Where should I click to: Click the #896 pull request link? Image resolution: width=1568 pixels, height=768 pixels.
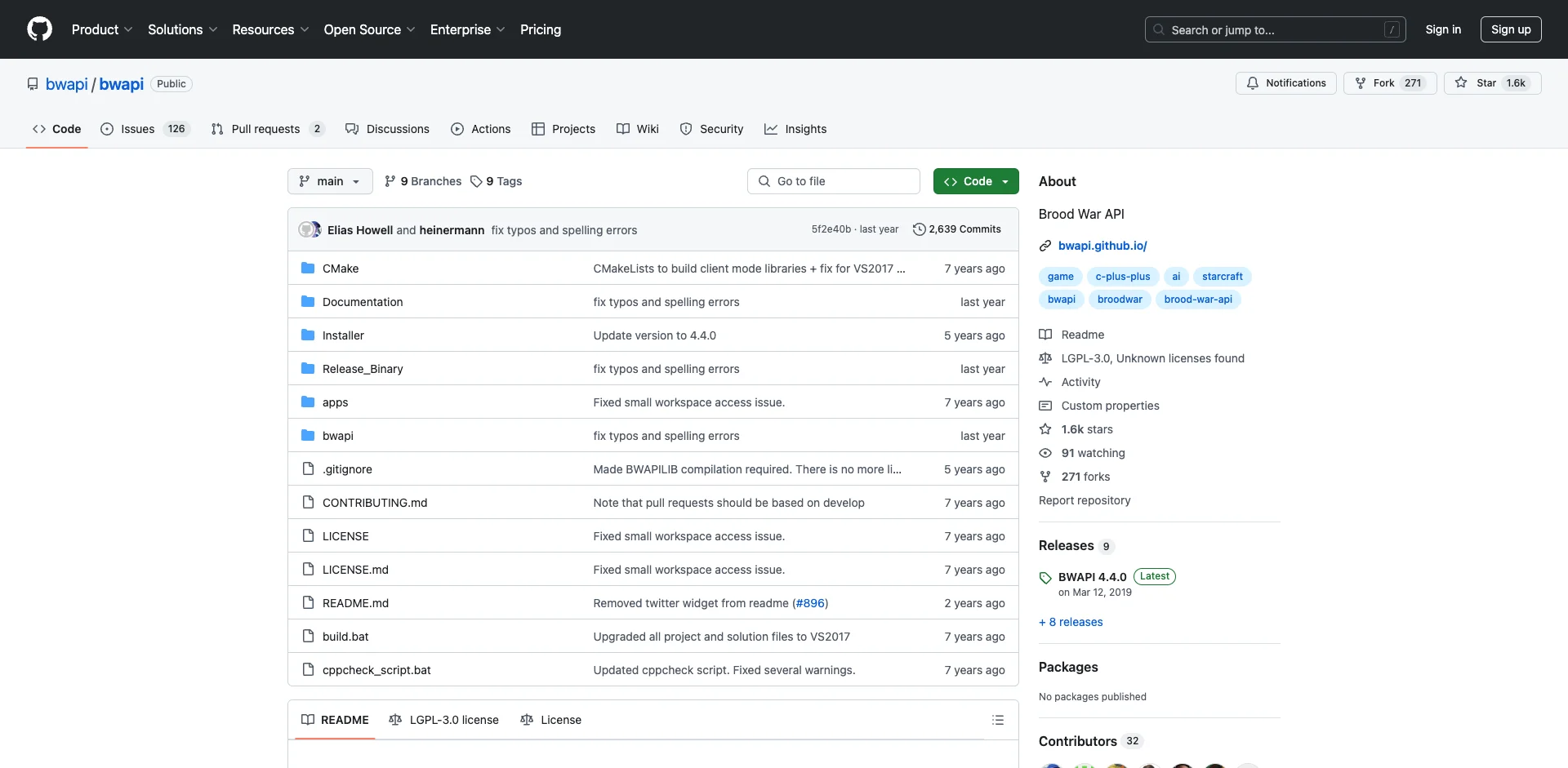[x=810, y=603]
